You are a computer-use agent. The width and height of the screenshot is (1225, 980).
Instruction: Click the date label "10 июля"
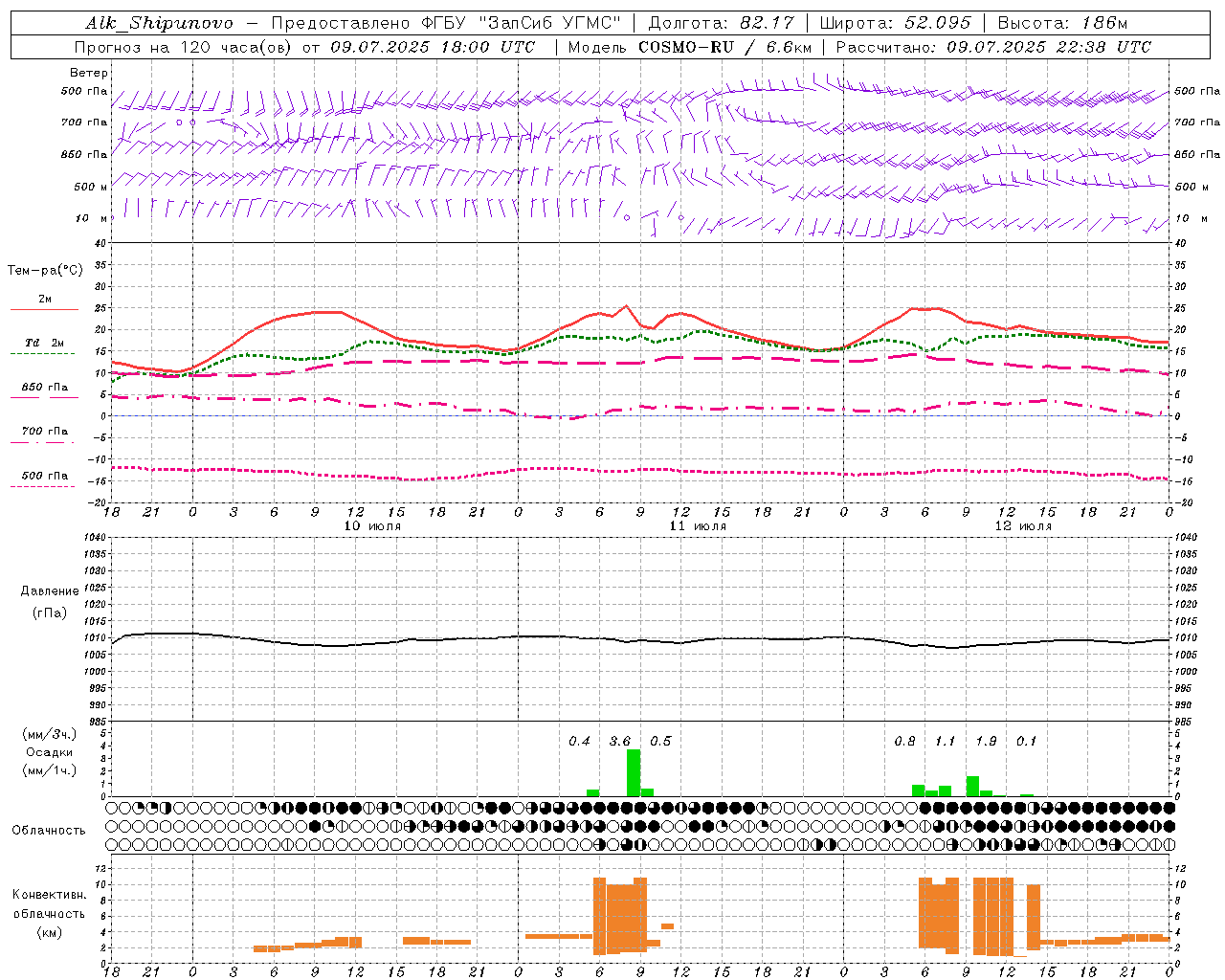pos(372,526)
